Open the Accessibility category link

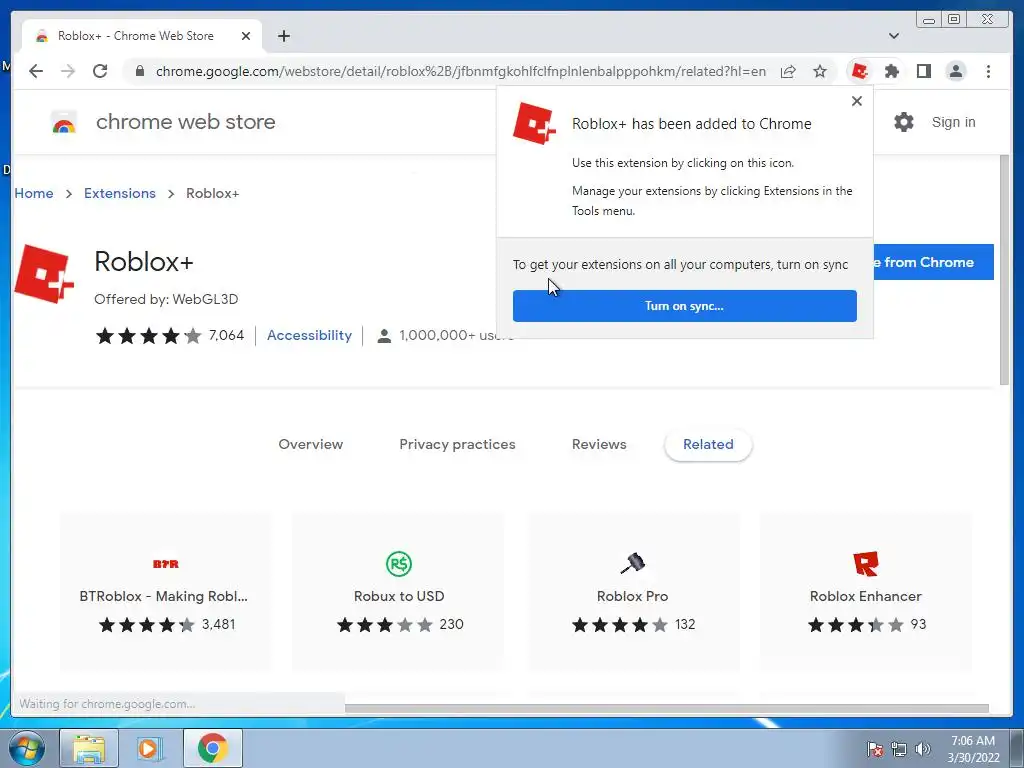(x=309, y=336)
